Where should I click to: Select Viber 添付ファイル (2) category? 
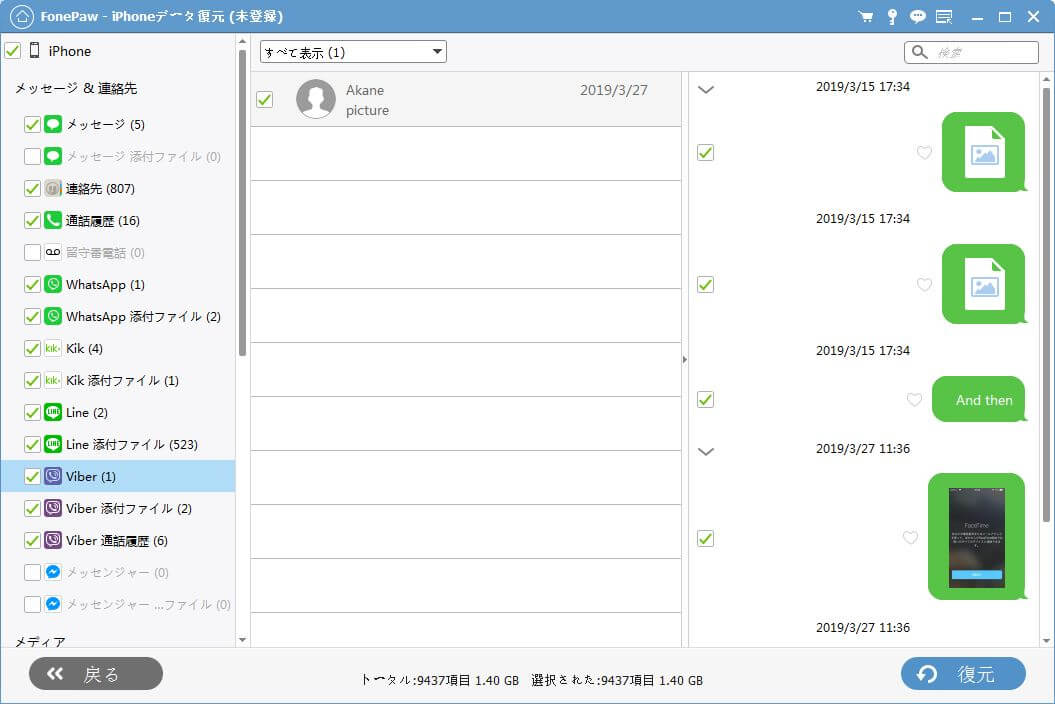pyautogui.click(x=118, y=508)
